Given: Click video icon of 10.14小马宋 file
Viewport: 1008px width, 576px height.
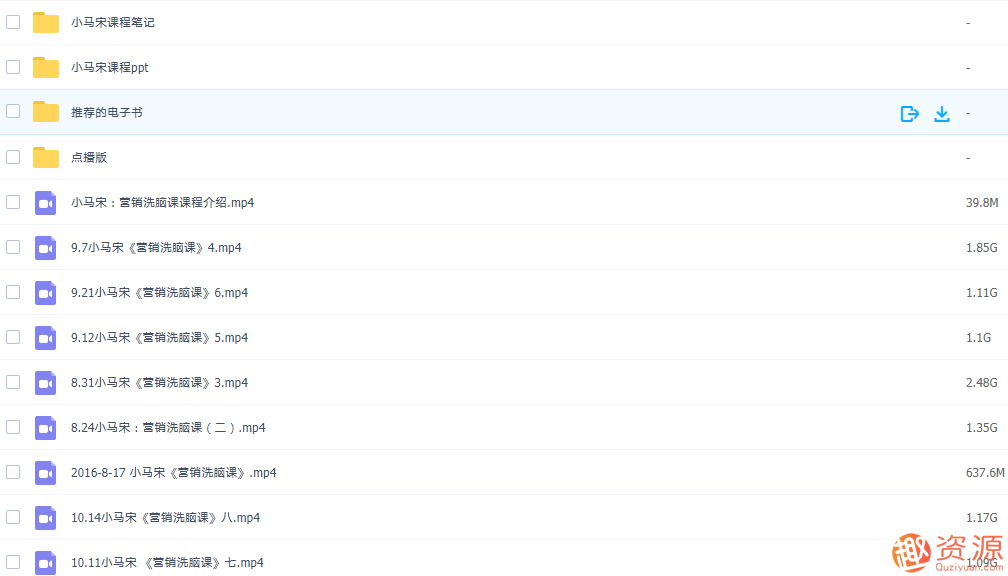Looking at the screenshot, I should [x=46, y=518].
